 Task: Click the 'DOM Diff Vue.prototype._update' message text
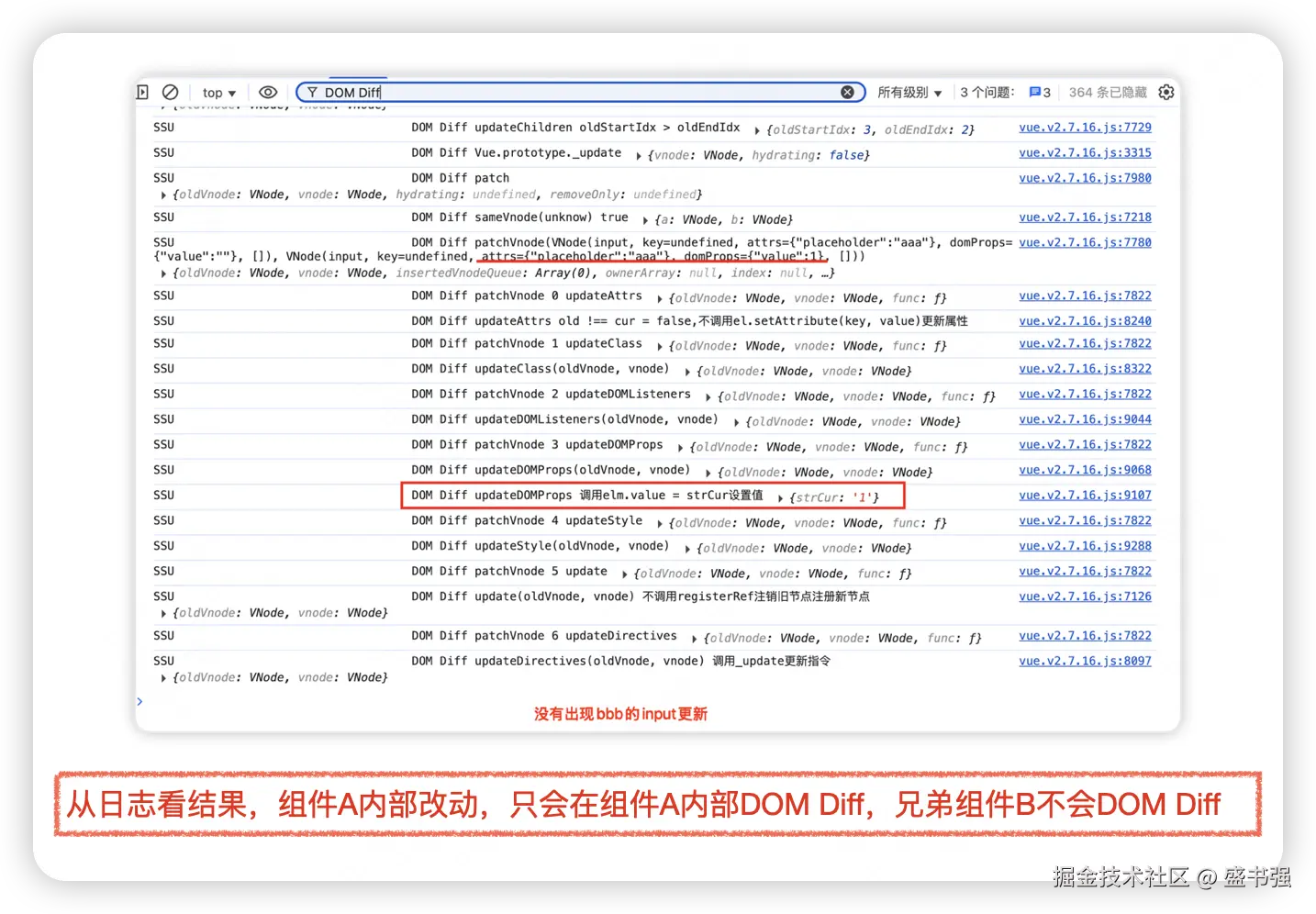pyautogui.click(x=516, y=153)
